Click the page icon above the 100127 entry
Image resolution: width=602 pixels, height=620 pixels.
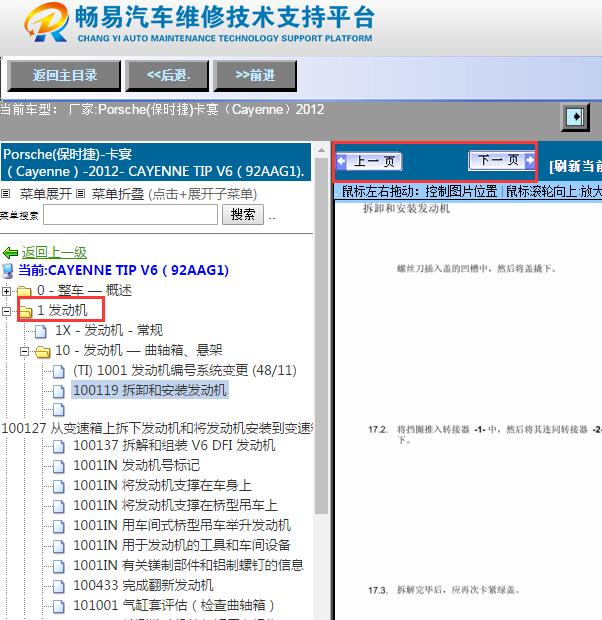tap(59, 410)
